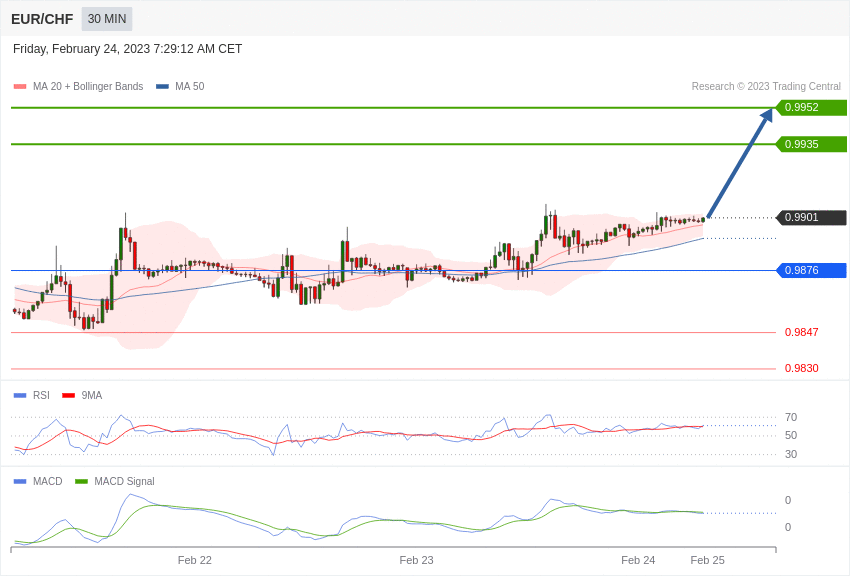Click the MA 20 + Bollinger Bands legend swatch

point(20,87)
